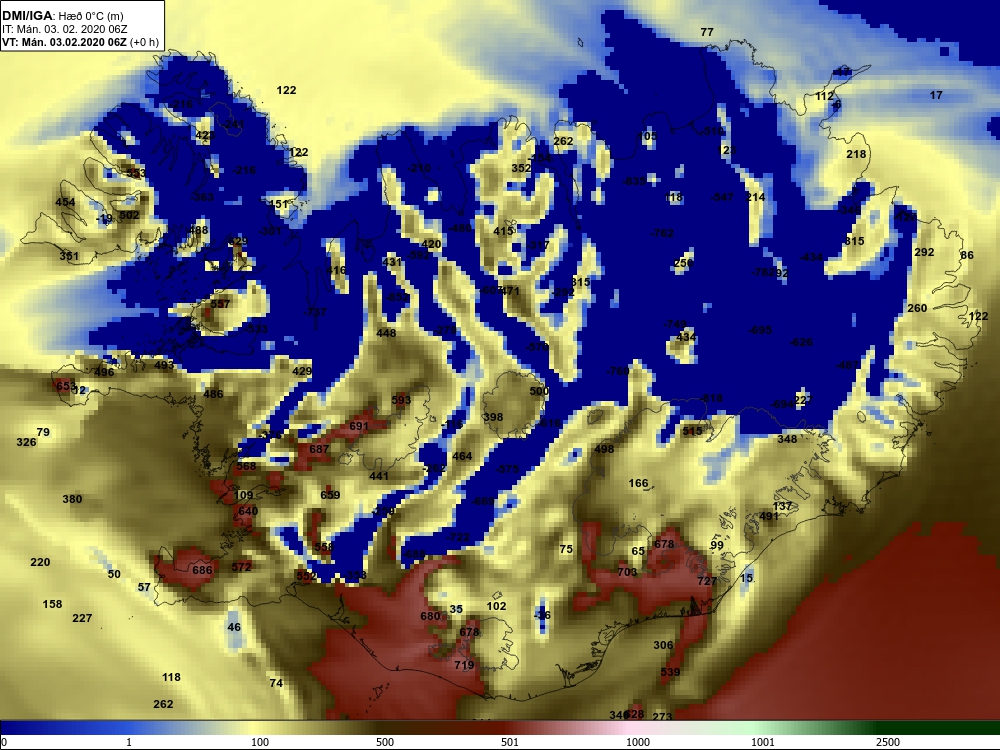Click the map value '572'
The width and height of the screenshot is (1000, 750).
[241, 566]
